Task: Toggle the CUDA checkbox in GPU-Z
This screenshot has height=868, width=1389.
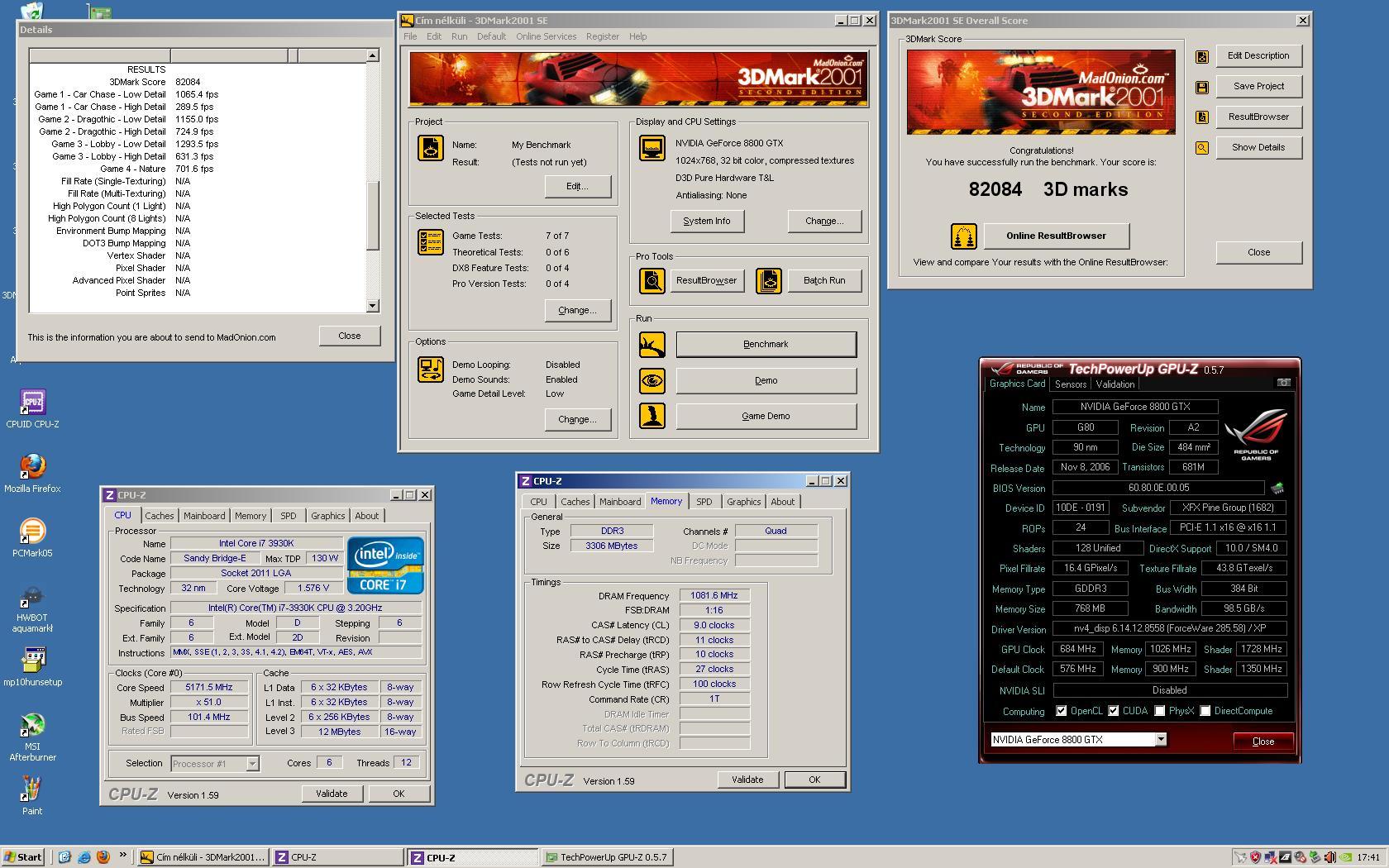Action: (x=1114, y=711)
